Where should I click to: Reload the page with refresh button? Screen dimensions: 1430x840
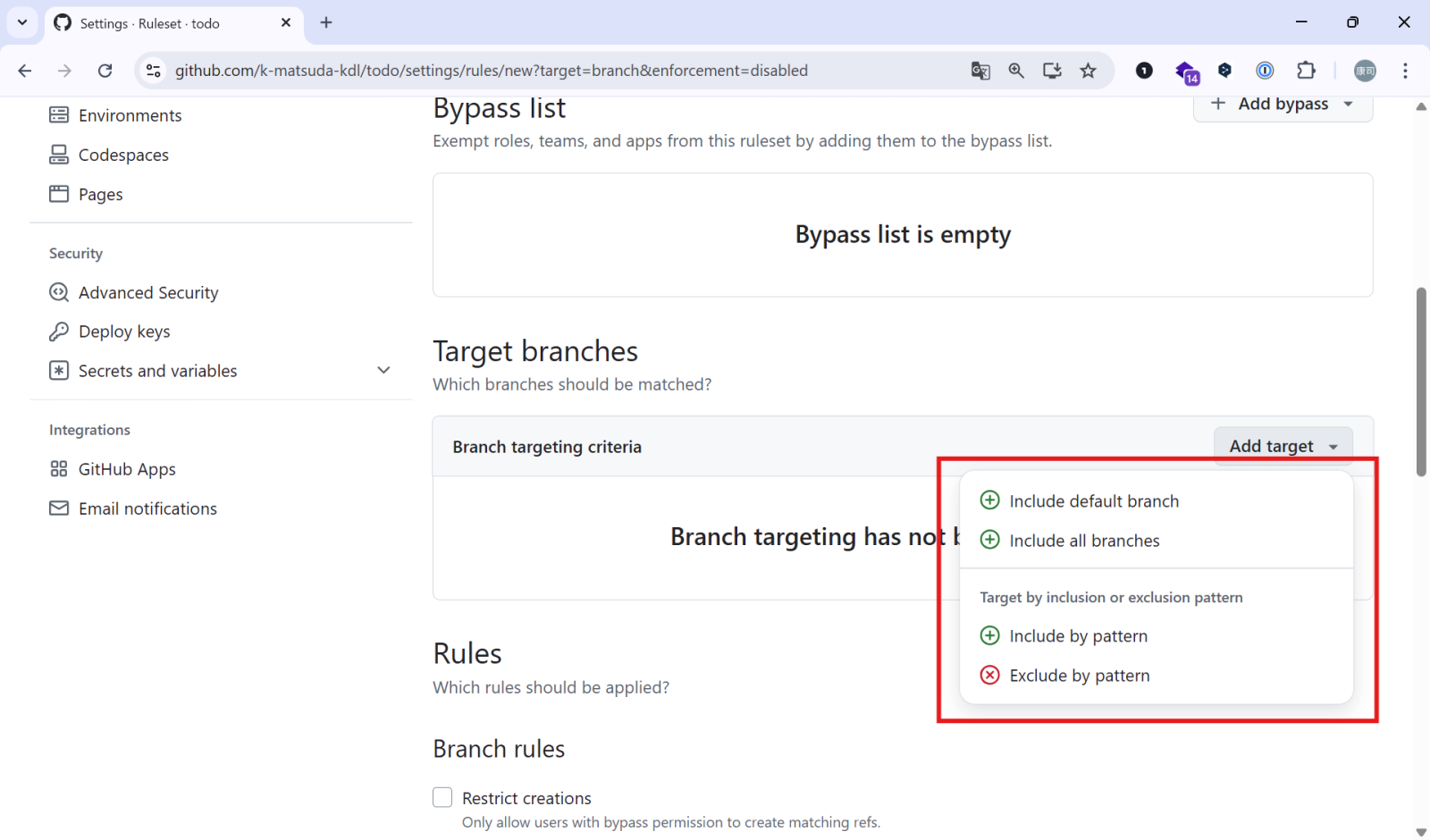pos(105,71)
